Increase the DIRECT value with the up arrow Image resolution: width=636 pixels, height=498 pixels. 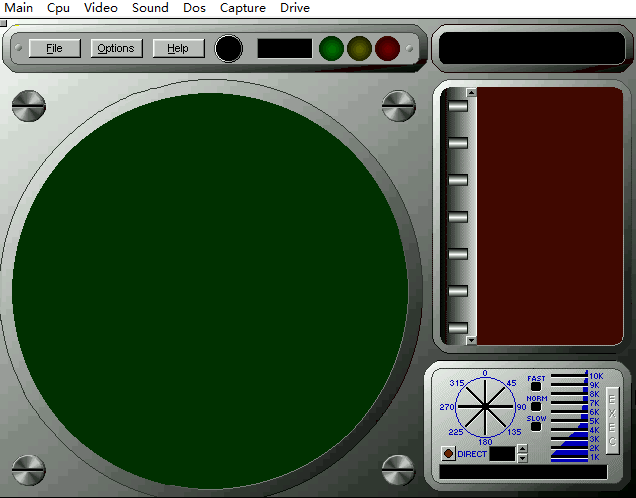point(522,449)
